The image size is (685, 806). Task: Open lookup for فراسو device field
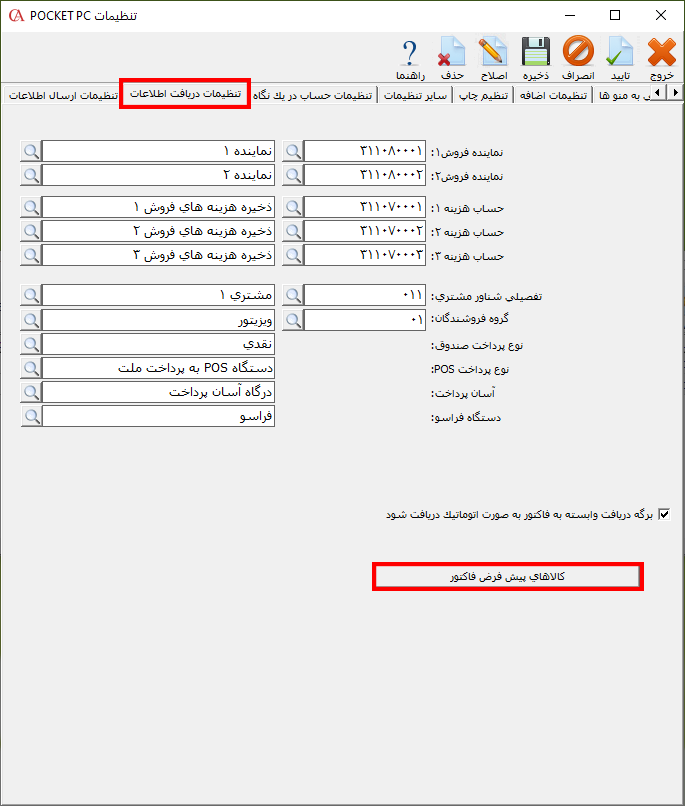pyautogui.click(x=31, y=416)
